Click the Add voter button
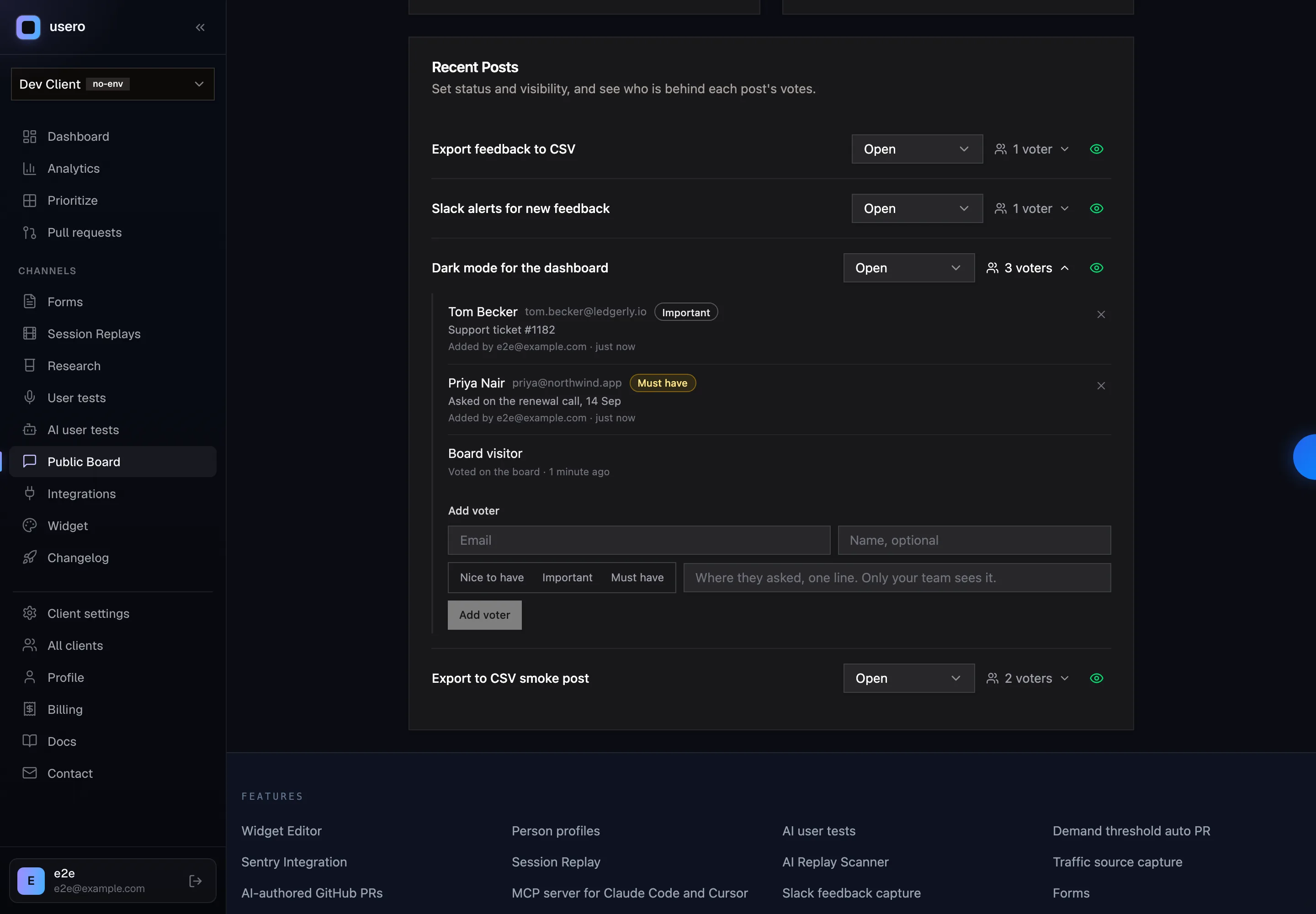 pyautogui.click(x=484, y=615)
